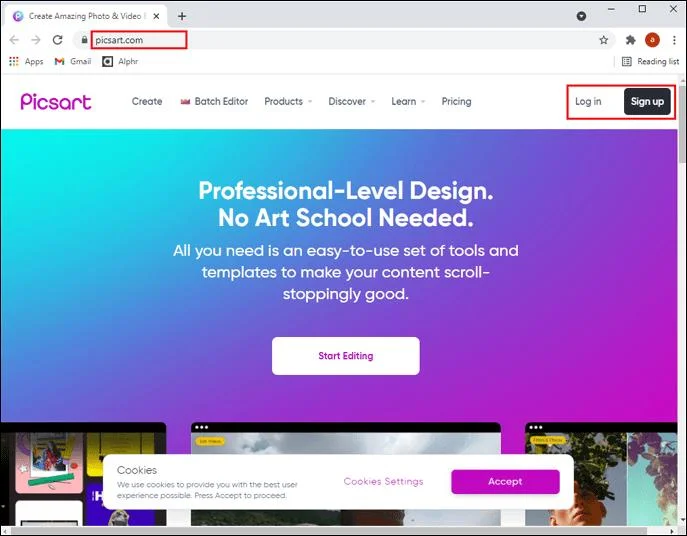This screenshot has height=536, width=687.
Task: Click the Log in link
Action: point(588,102)
